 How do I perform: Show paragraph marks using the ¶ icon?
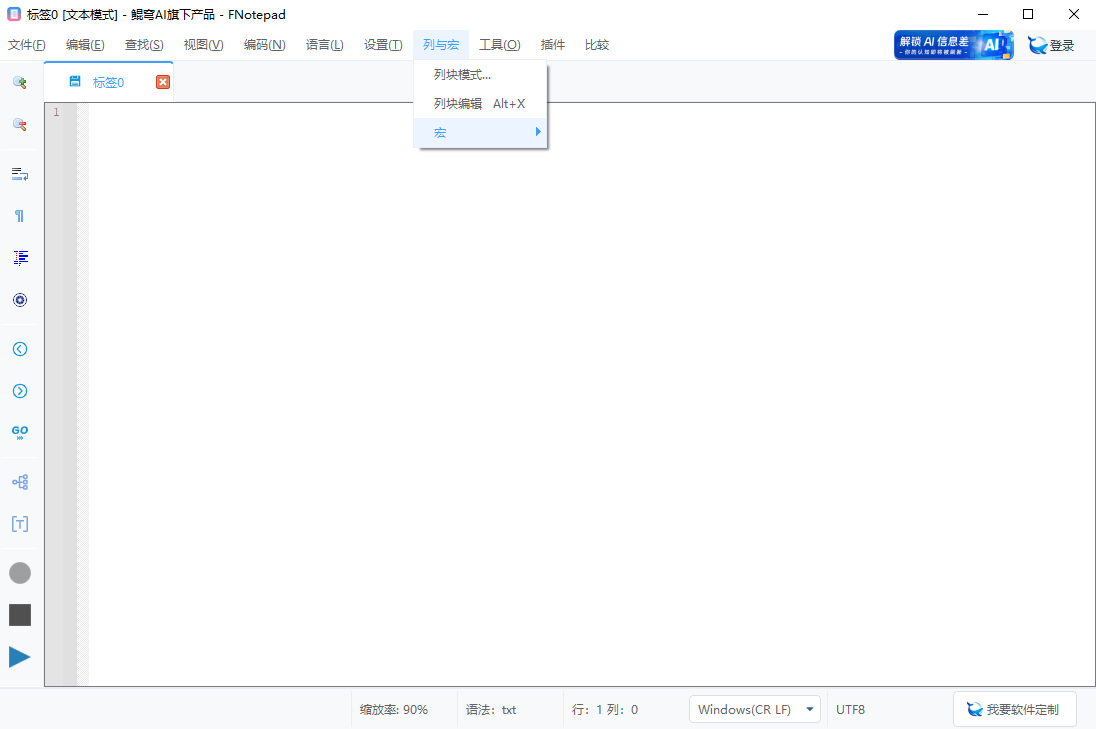(19, 215)
